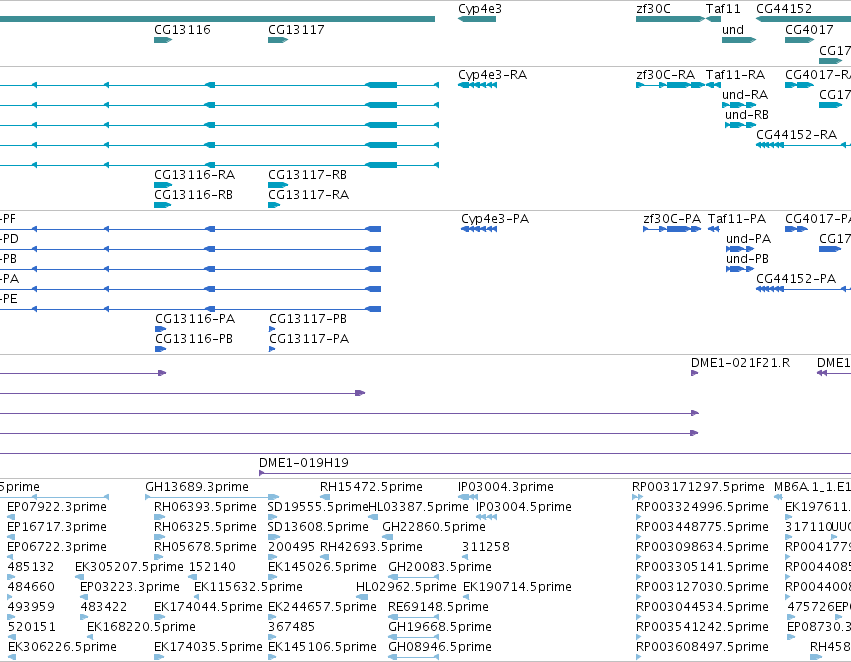Click EST EP07922.3prime

57,507
